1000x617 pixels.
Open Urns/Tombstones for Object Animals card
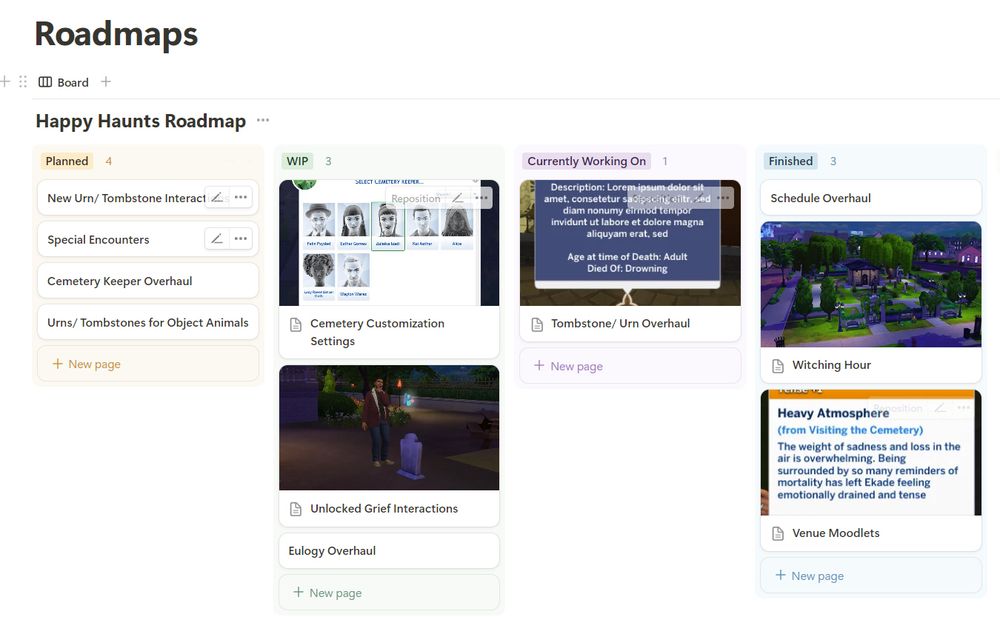pos(148,322)
